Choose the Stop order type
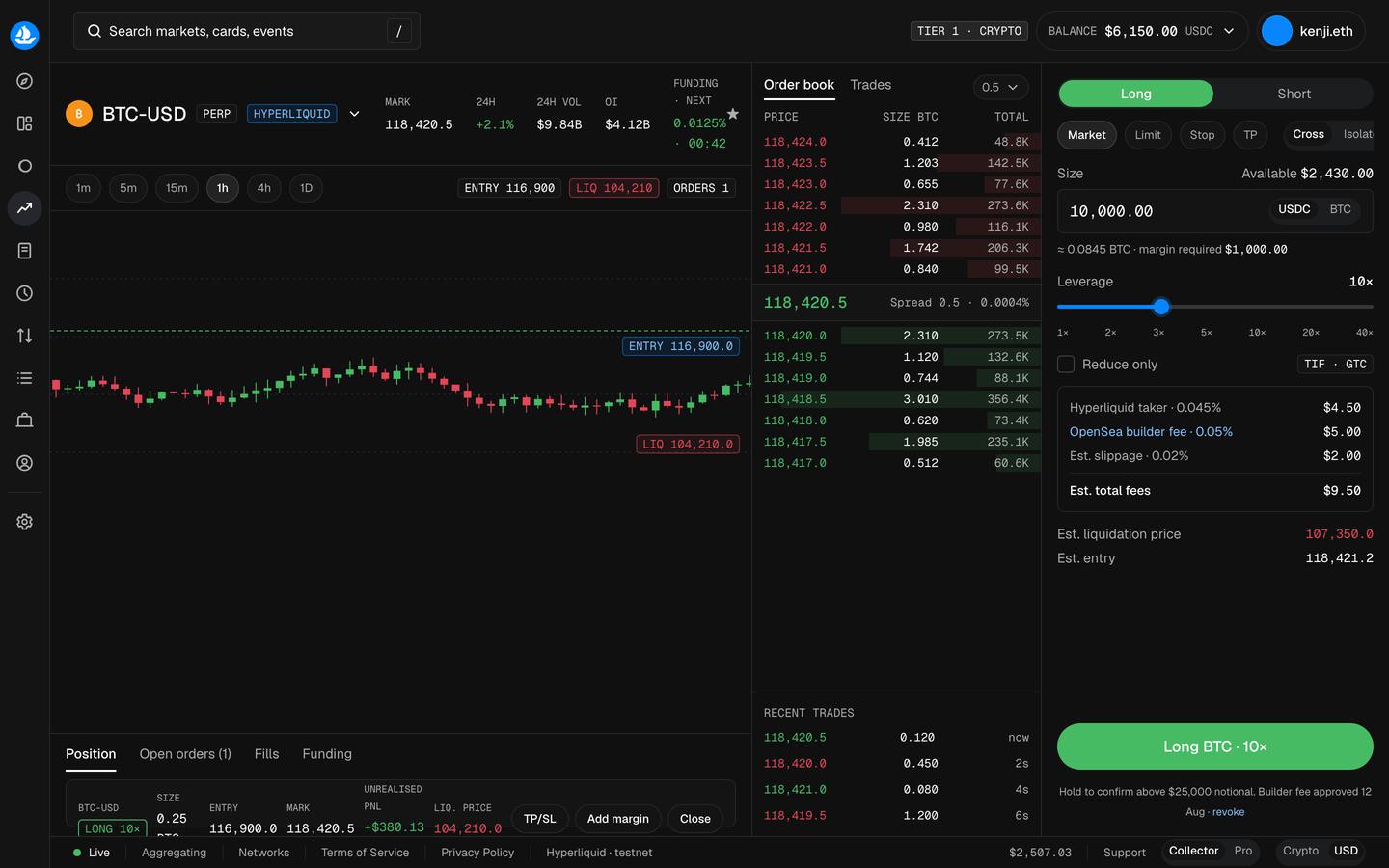This screenshot has width=1389, height=868. [x=1202, y=135]
